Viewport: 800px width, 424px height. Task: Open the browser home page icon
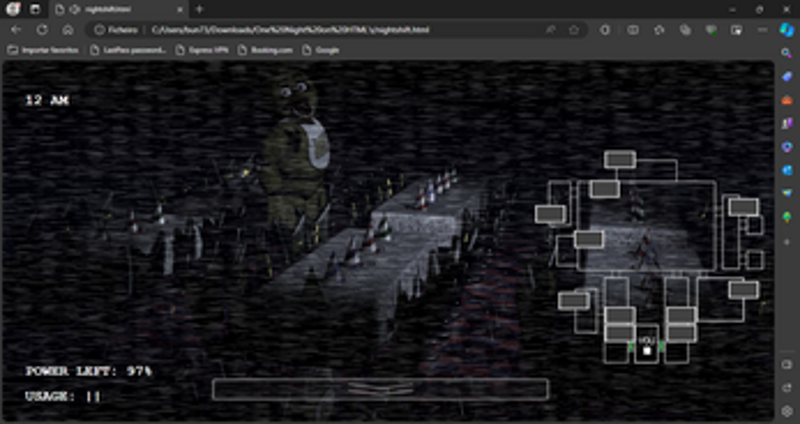68,30
